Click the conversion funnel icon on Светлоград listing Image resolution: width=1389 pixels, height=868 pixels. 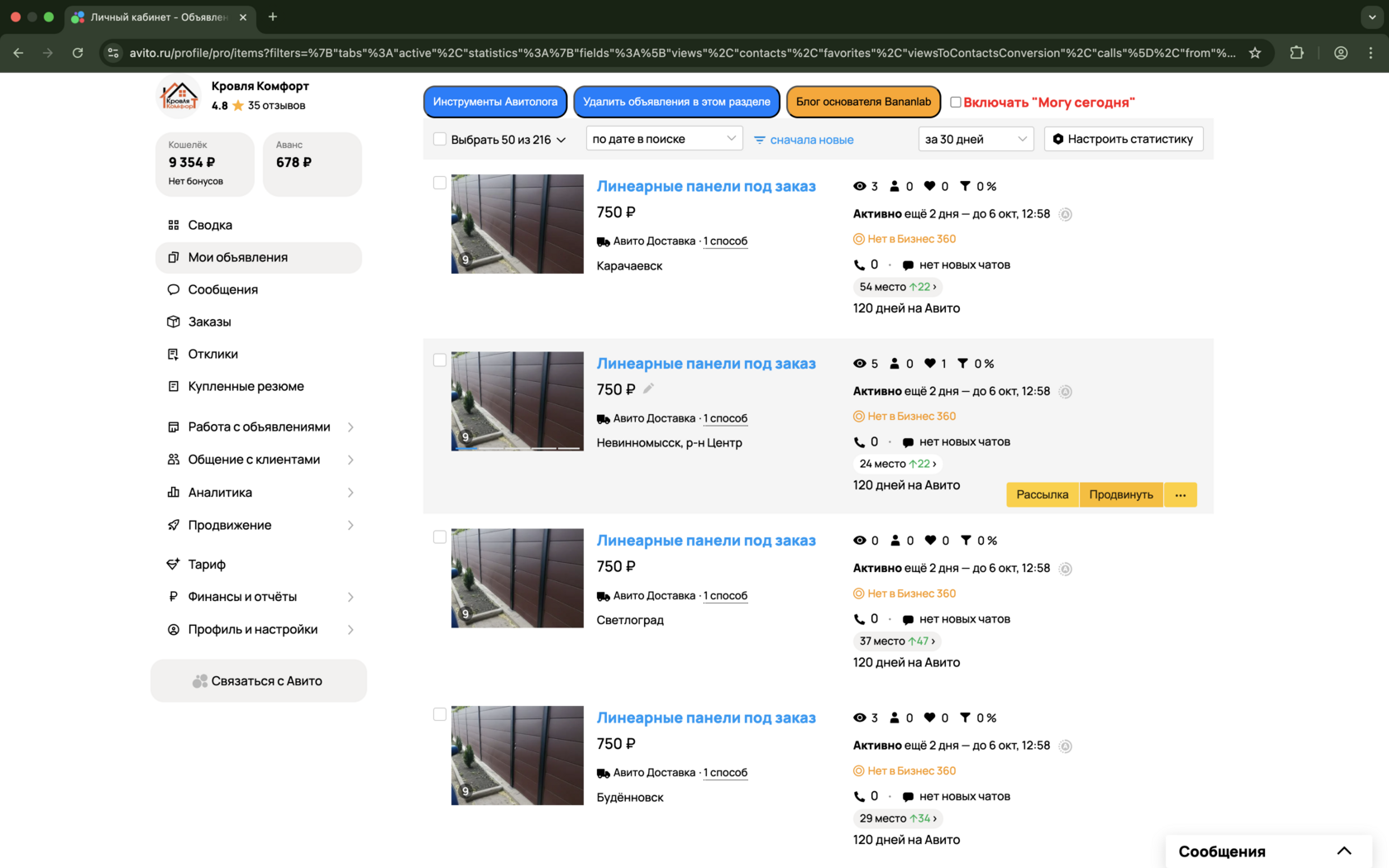pyautogui.click(x=966, y=540)
